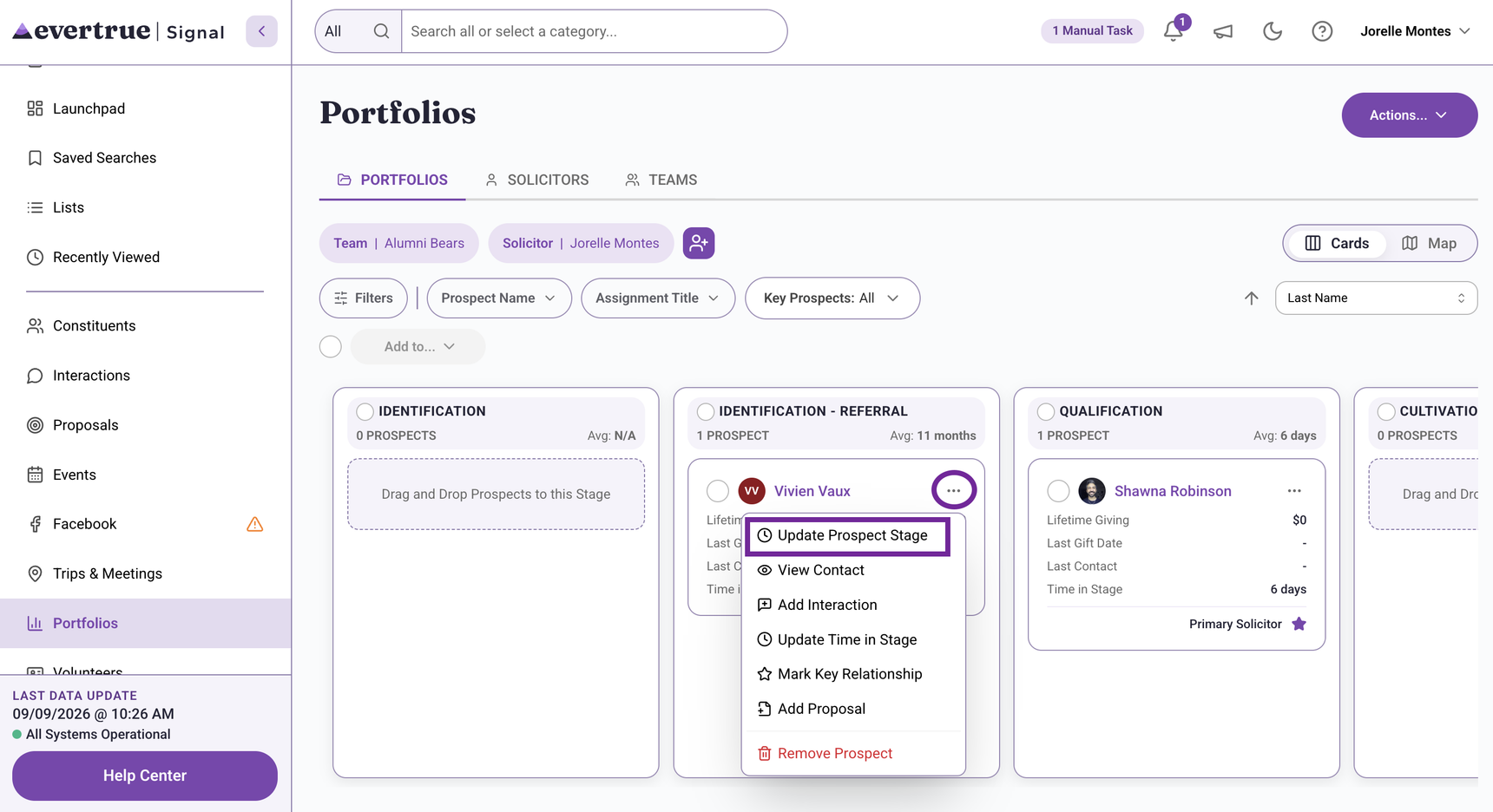Click the Help Center button
The image size is (1493, 812).
145,776
